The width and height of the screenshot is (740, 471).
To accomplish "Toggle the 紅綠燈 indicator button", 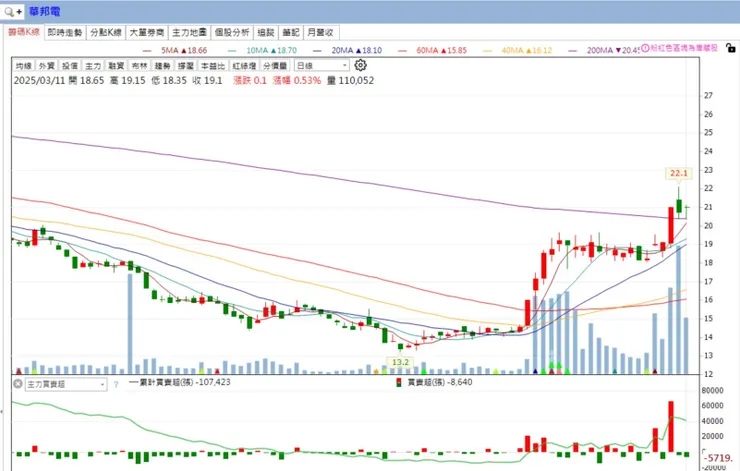I will click(244, 66).
